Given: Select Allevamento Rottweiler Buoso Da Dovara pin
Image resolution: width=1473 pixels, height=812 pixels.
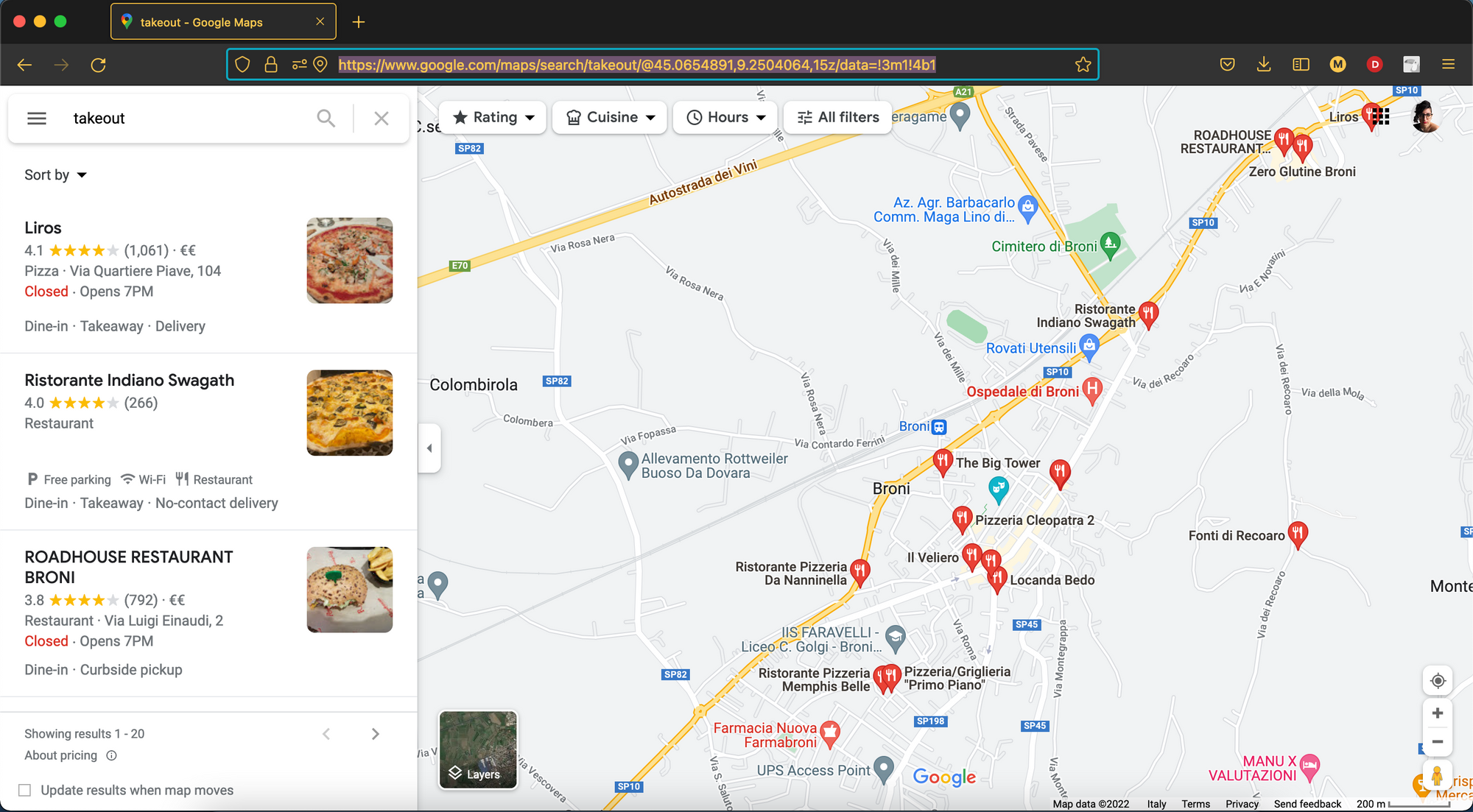Looking at the screenshot, I should pos(627,465).
